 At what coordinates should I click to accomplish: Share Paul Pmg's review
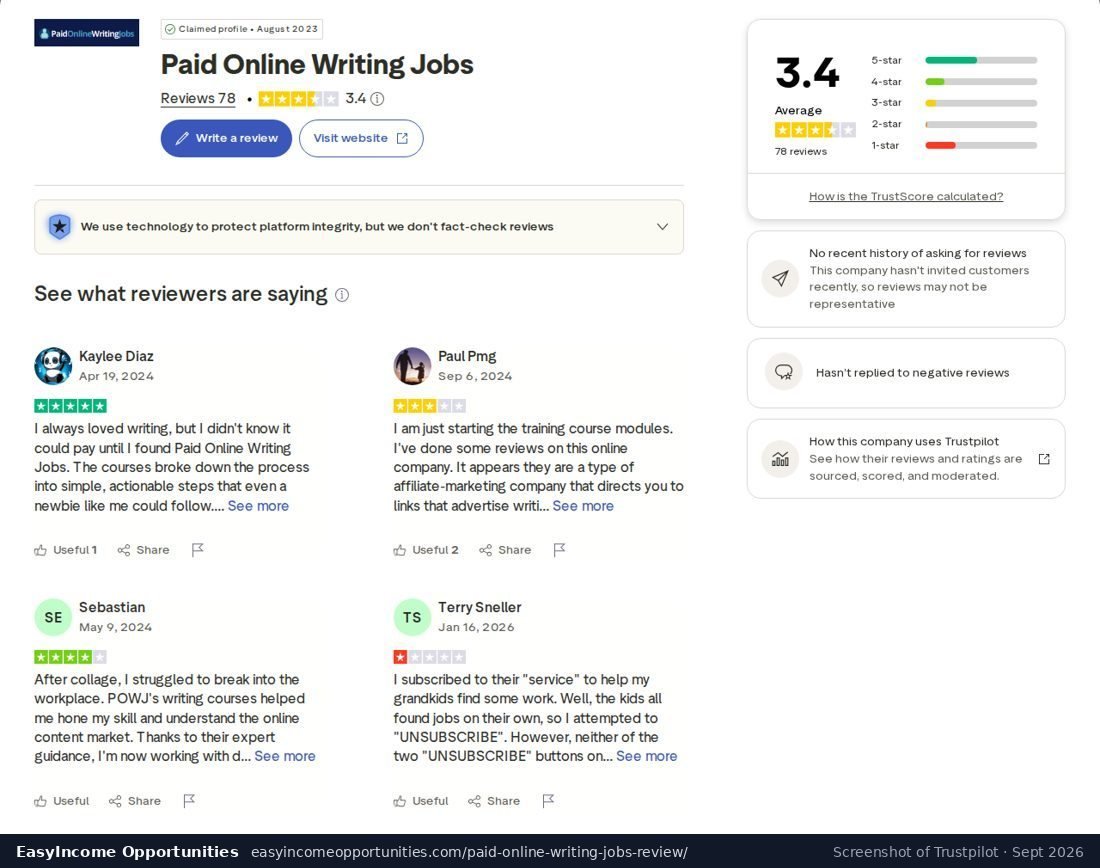coord(505,550)
